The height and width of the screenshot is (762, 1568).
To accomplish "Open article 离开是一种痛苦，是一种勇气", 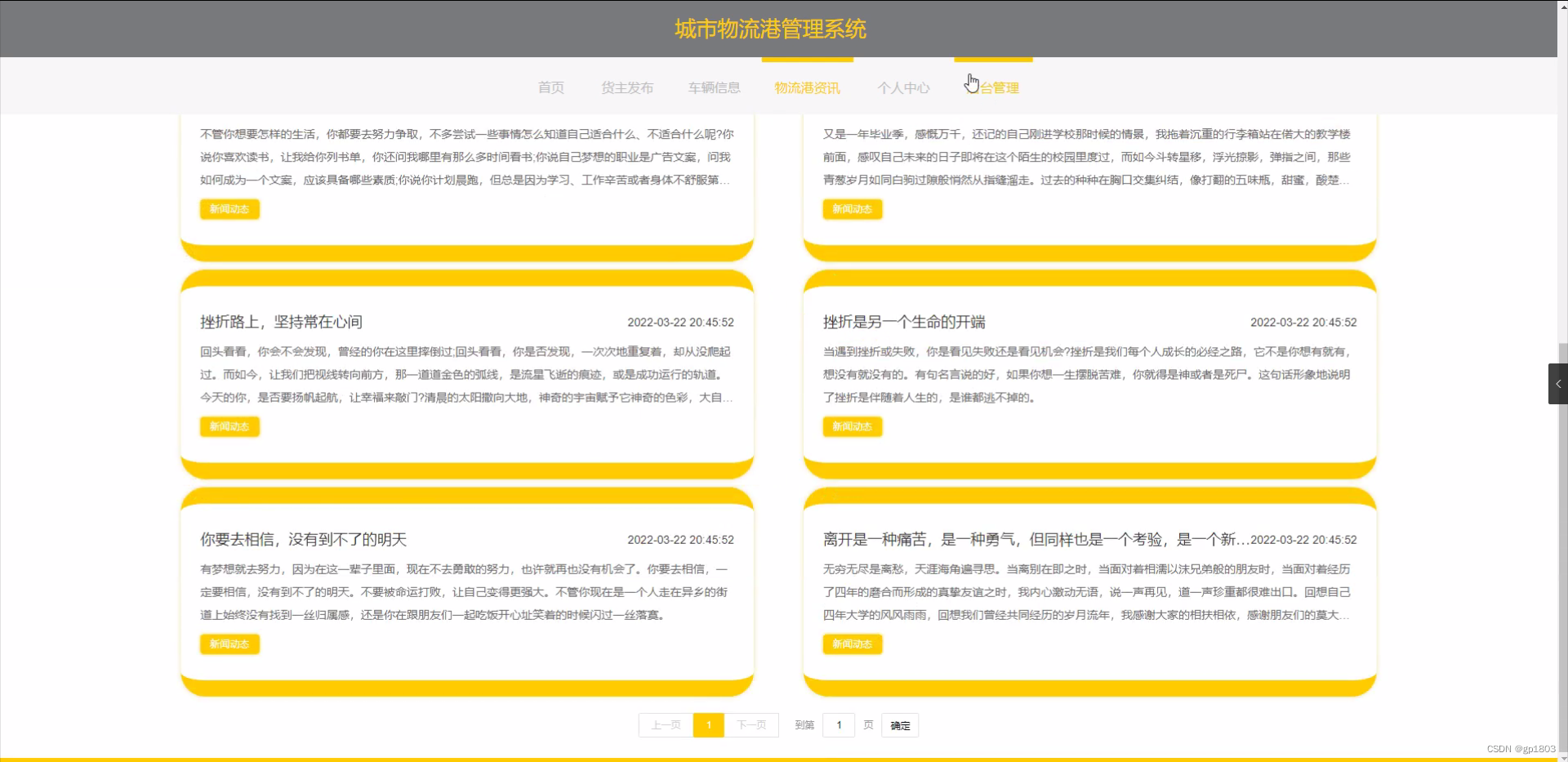I will click(1036, 539).
